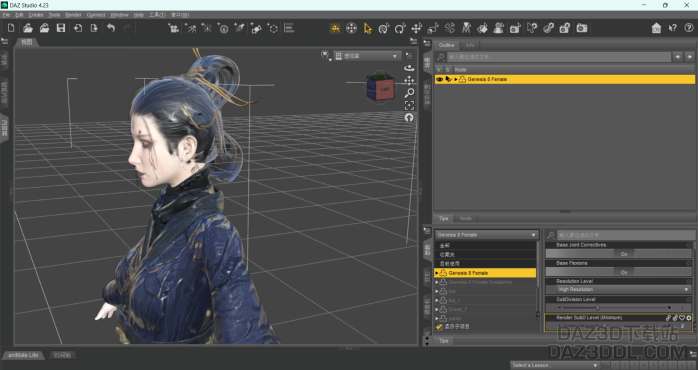The image size is (698, 370).
Task: Select the Rotate tool in the toolbar
Action: click(x=400, y=28)
